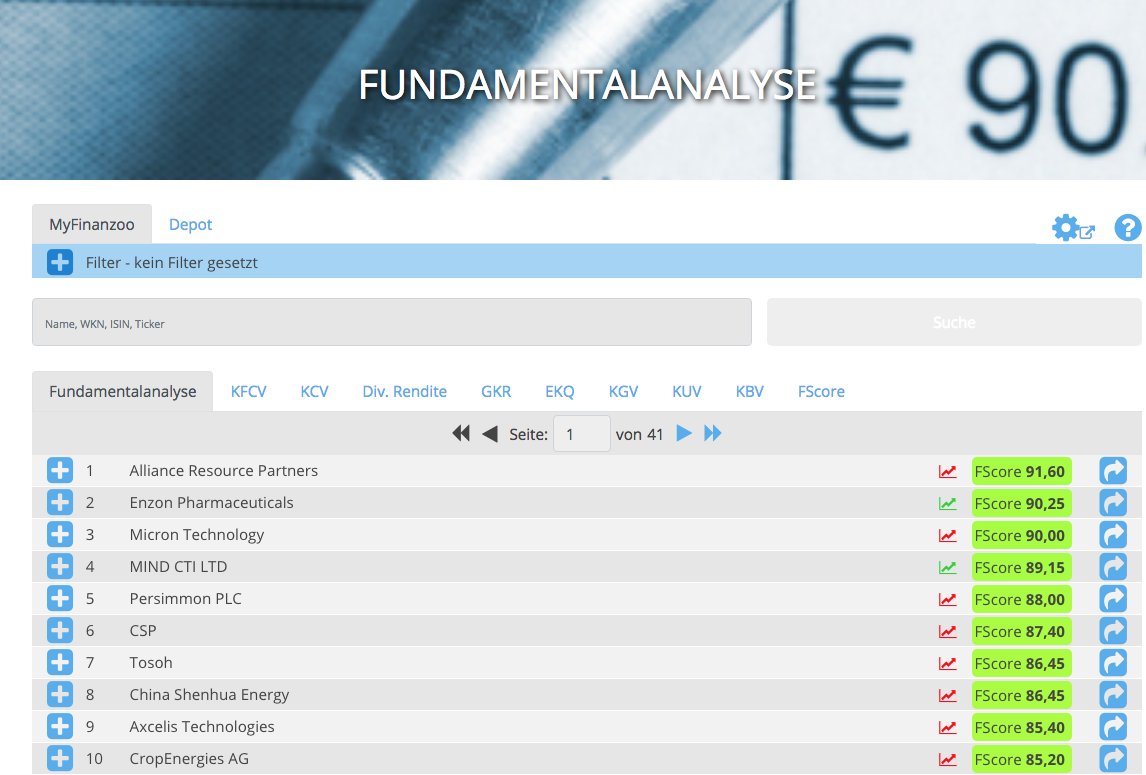Click share arrow for MIND CTI LTD

pyautogui.click(x=1113, y=567)
